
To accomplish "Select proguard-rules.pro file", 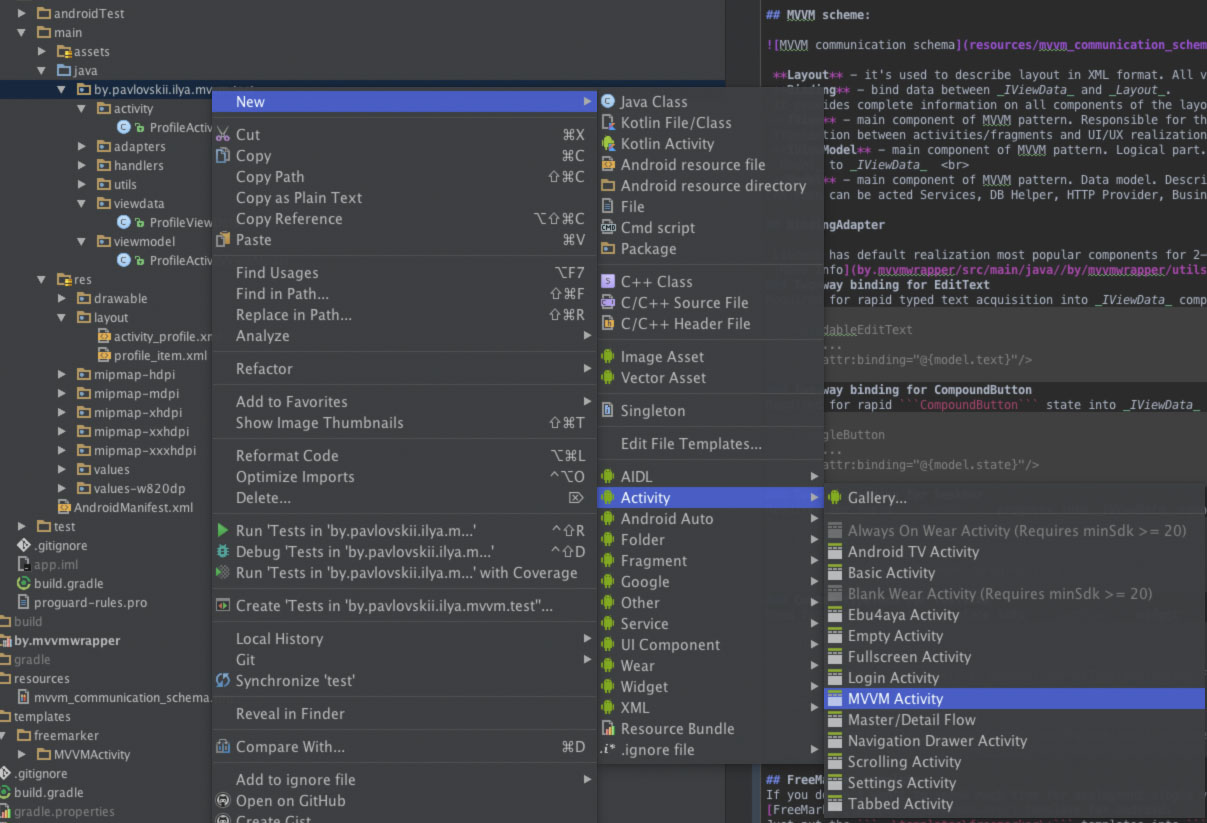I will (x=90, y=602).
